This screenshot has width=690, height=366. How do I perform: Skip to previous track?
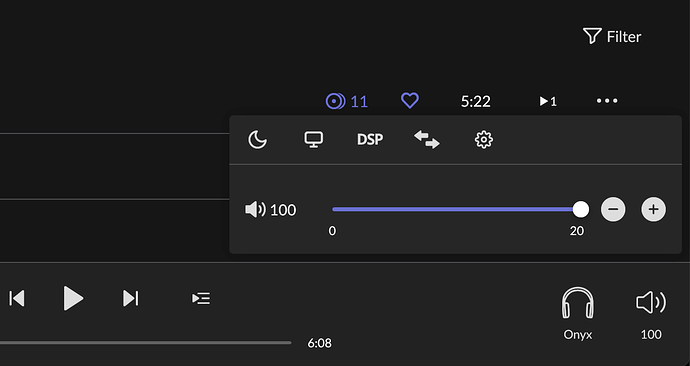[x=17, y=298]
